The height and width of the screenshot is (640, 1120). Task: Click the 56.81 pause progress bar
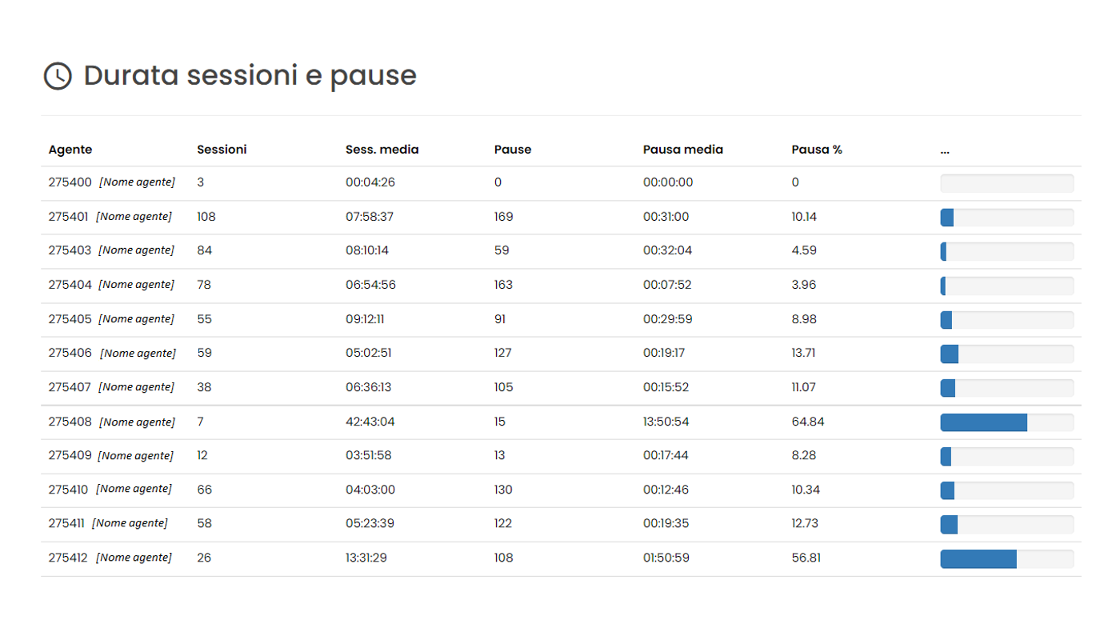pyautogui.click(x=1006, y=558)
